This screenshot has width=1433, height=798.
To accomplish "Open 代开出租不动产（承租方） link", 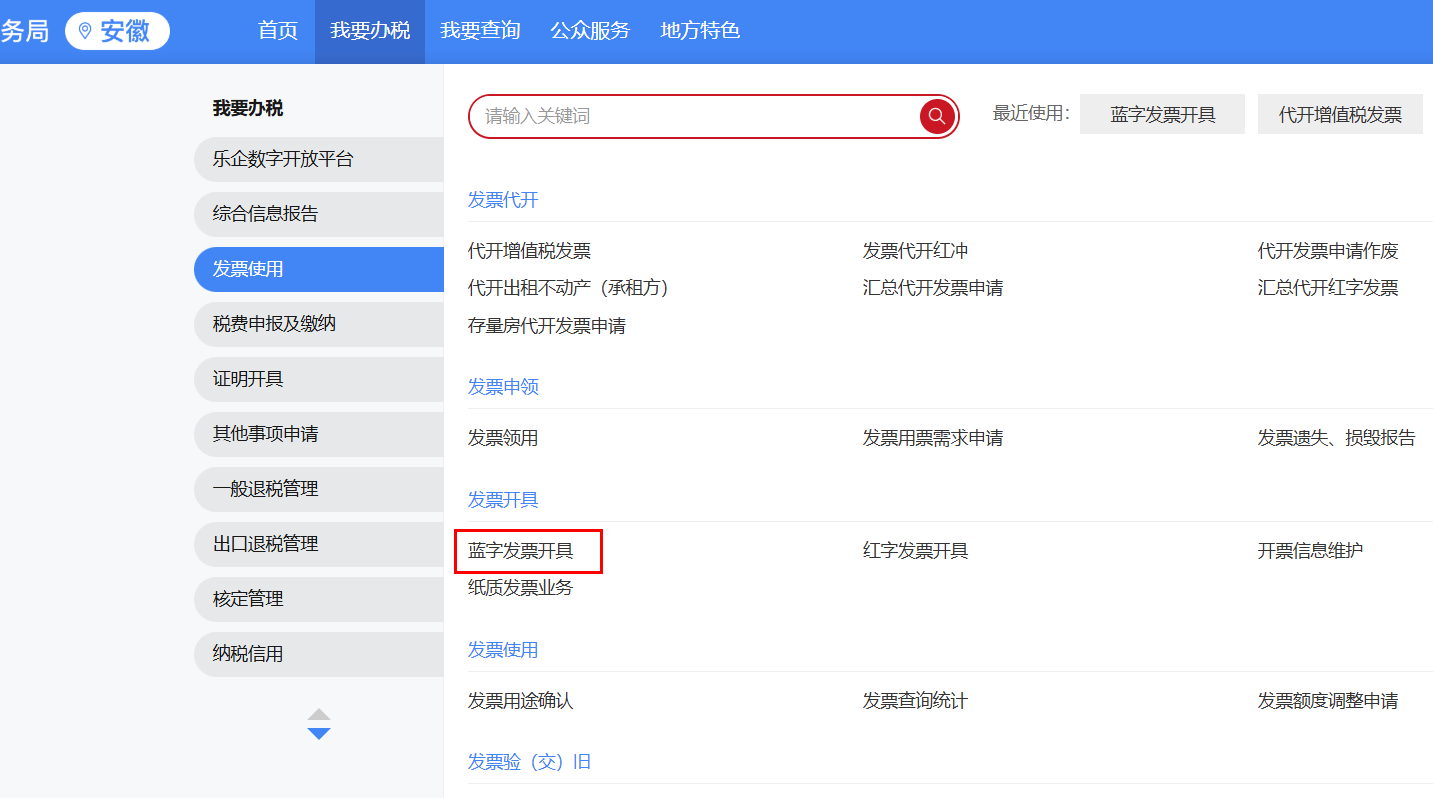I will tap(568, 288).
